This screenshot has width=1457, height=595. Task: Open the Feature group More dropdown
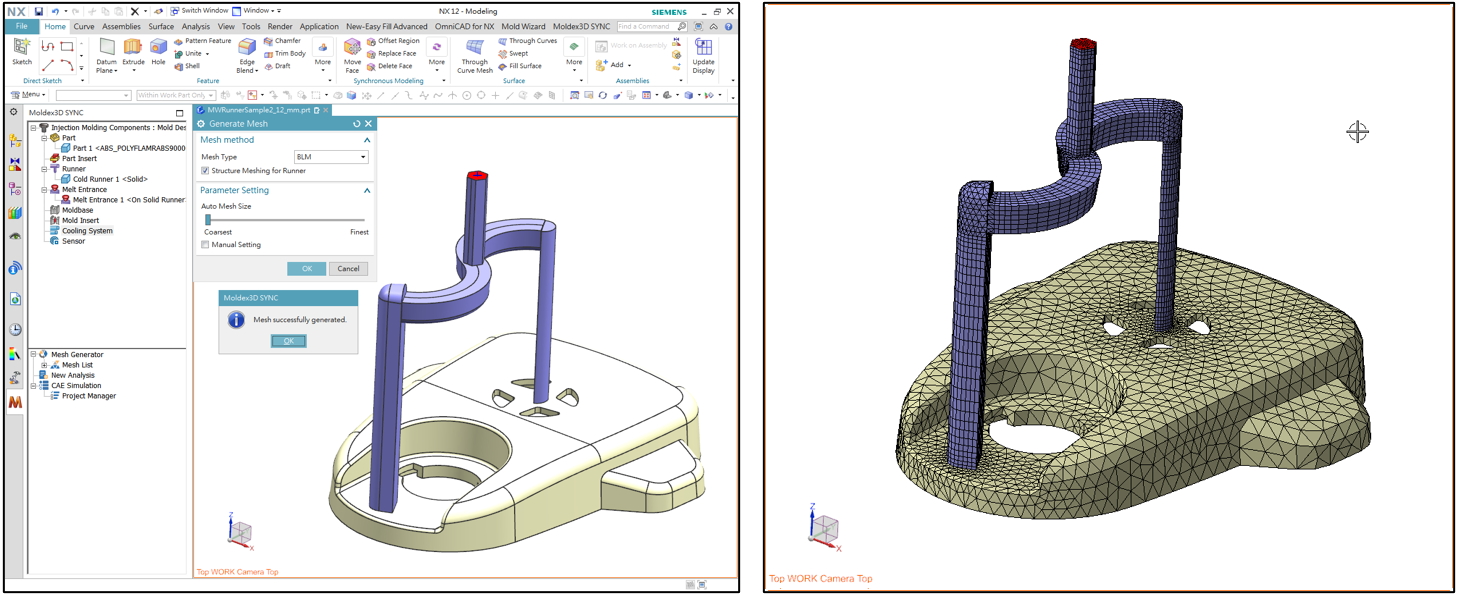(x=322, y=53)
